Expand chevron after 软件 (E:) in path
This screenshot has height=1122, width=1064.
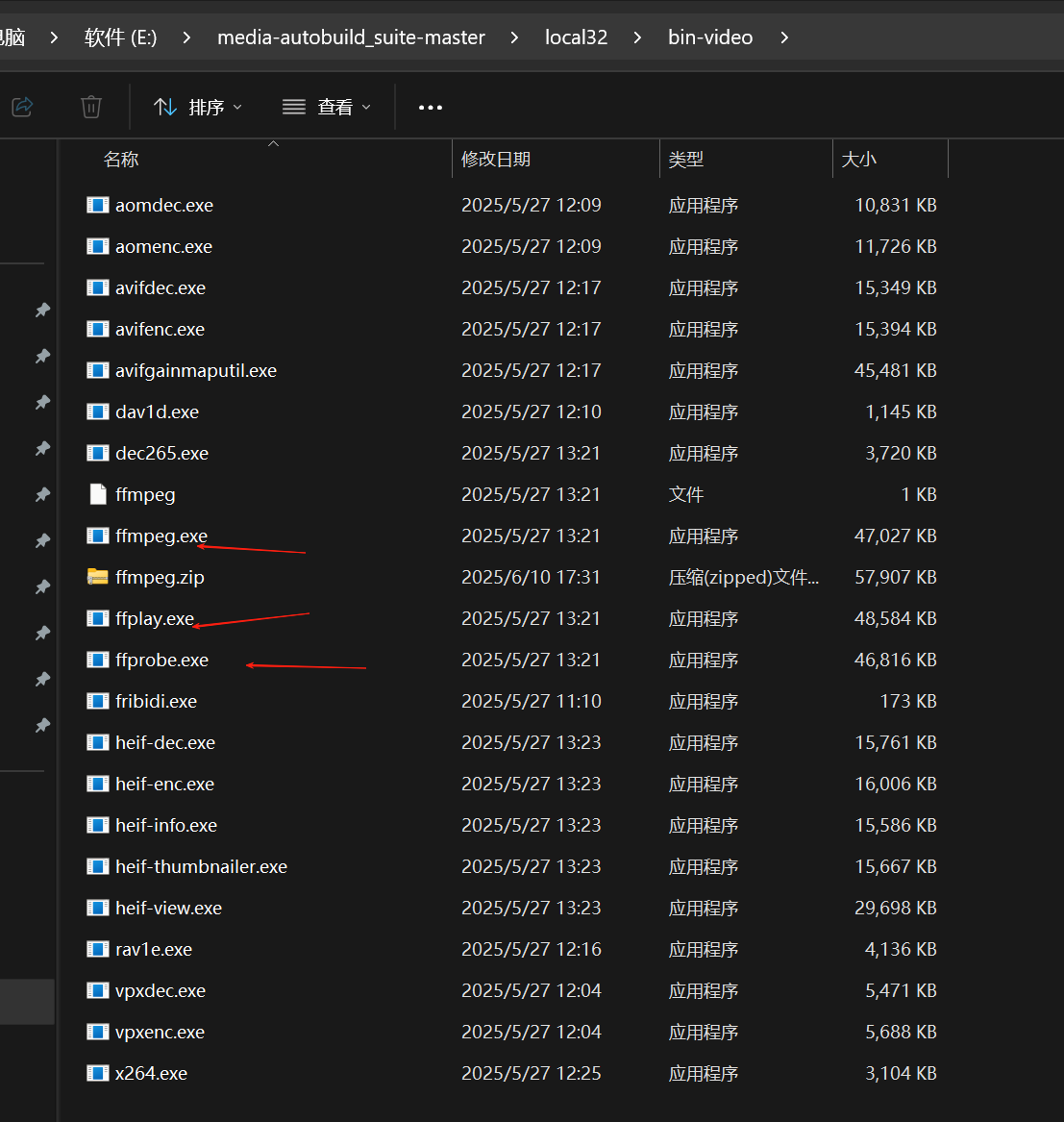point(186,37)
